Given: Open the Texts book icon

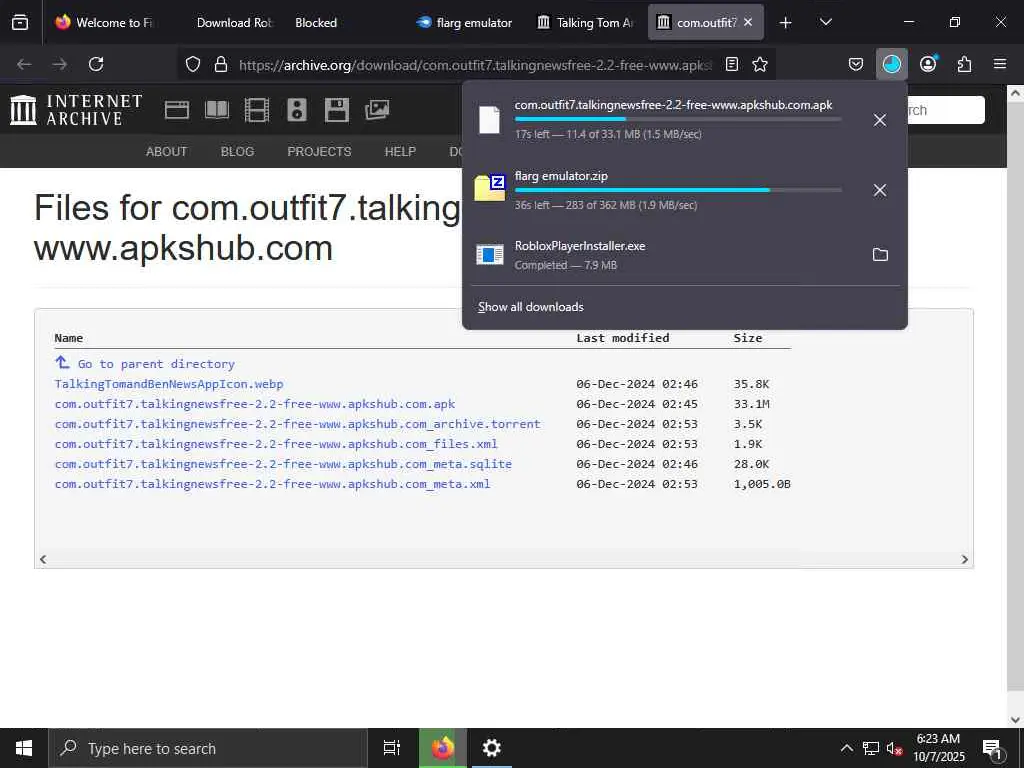Looking at the screenshot, I should pyautogui.click(x=217, y=110).
